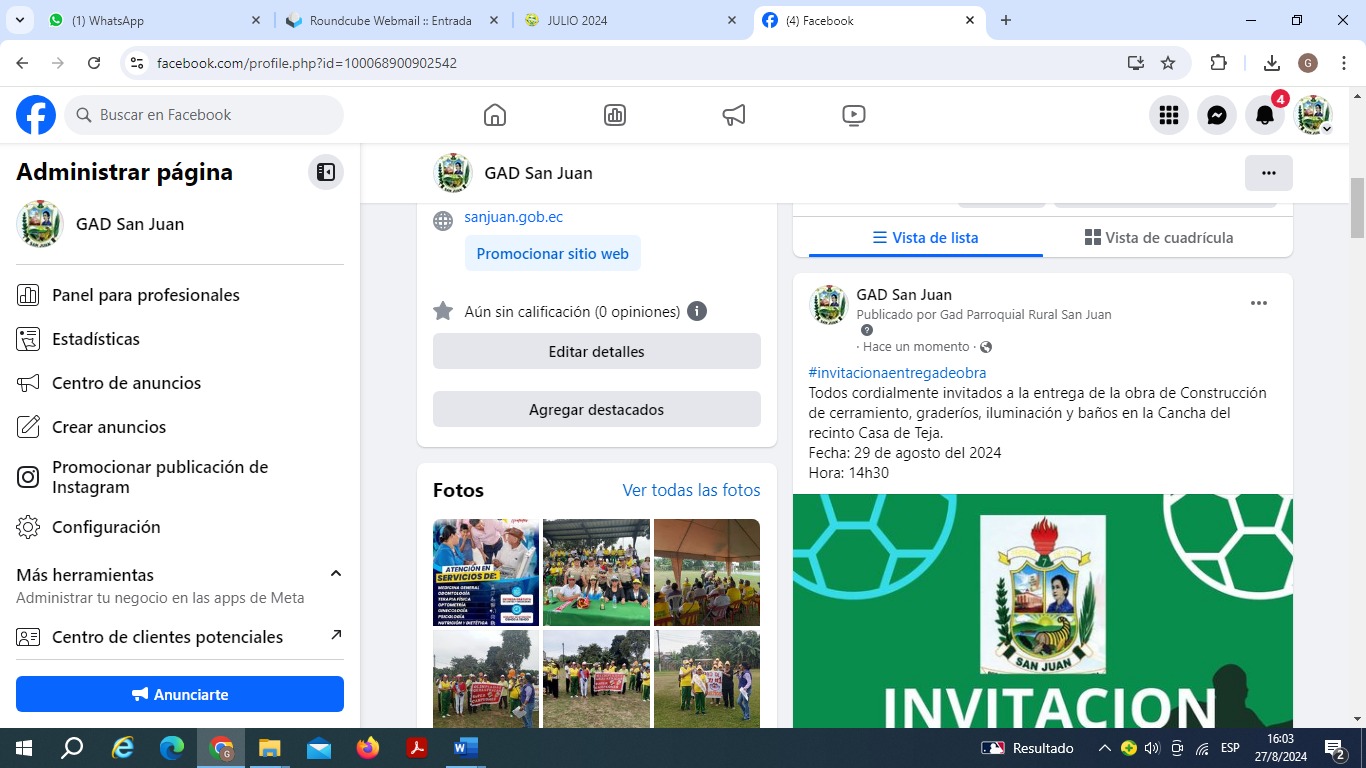Click the professional dashboard chart icon in navigation

point(615,115)
